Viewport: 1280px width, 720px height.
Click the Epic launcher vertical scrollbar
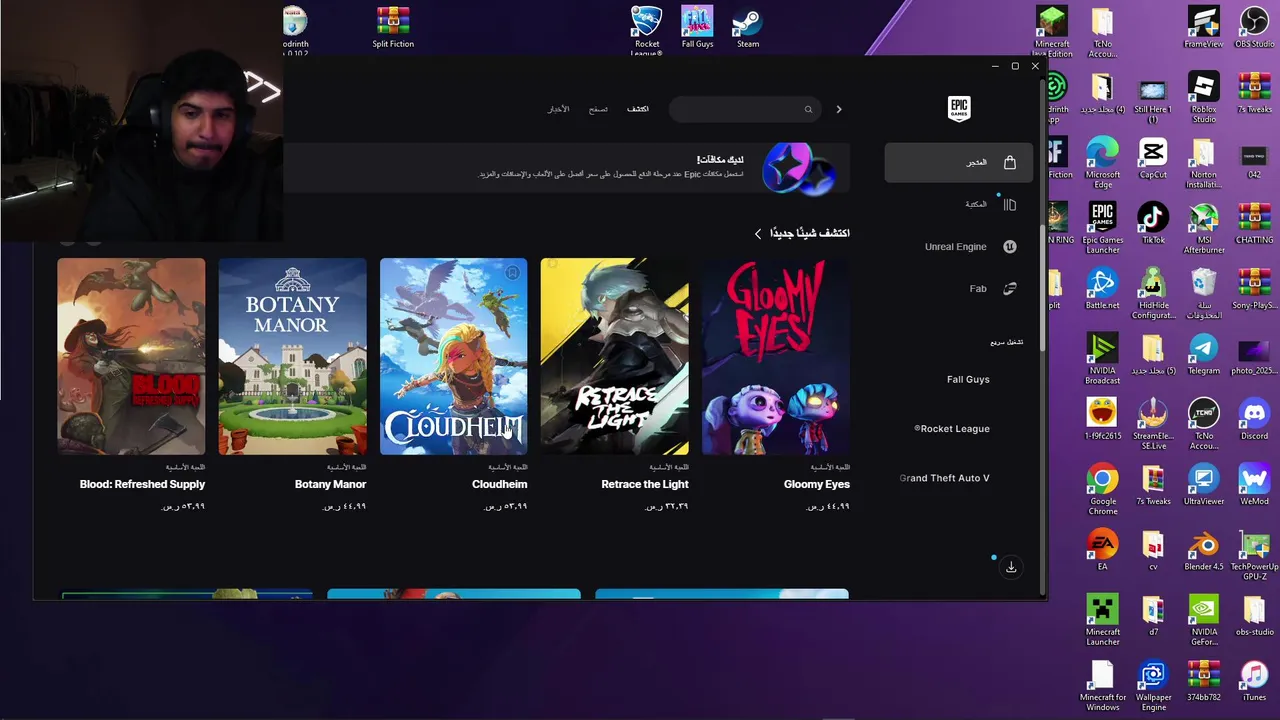pyautogui.click(x=1044, y=290)
